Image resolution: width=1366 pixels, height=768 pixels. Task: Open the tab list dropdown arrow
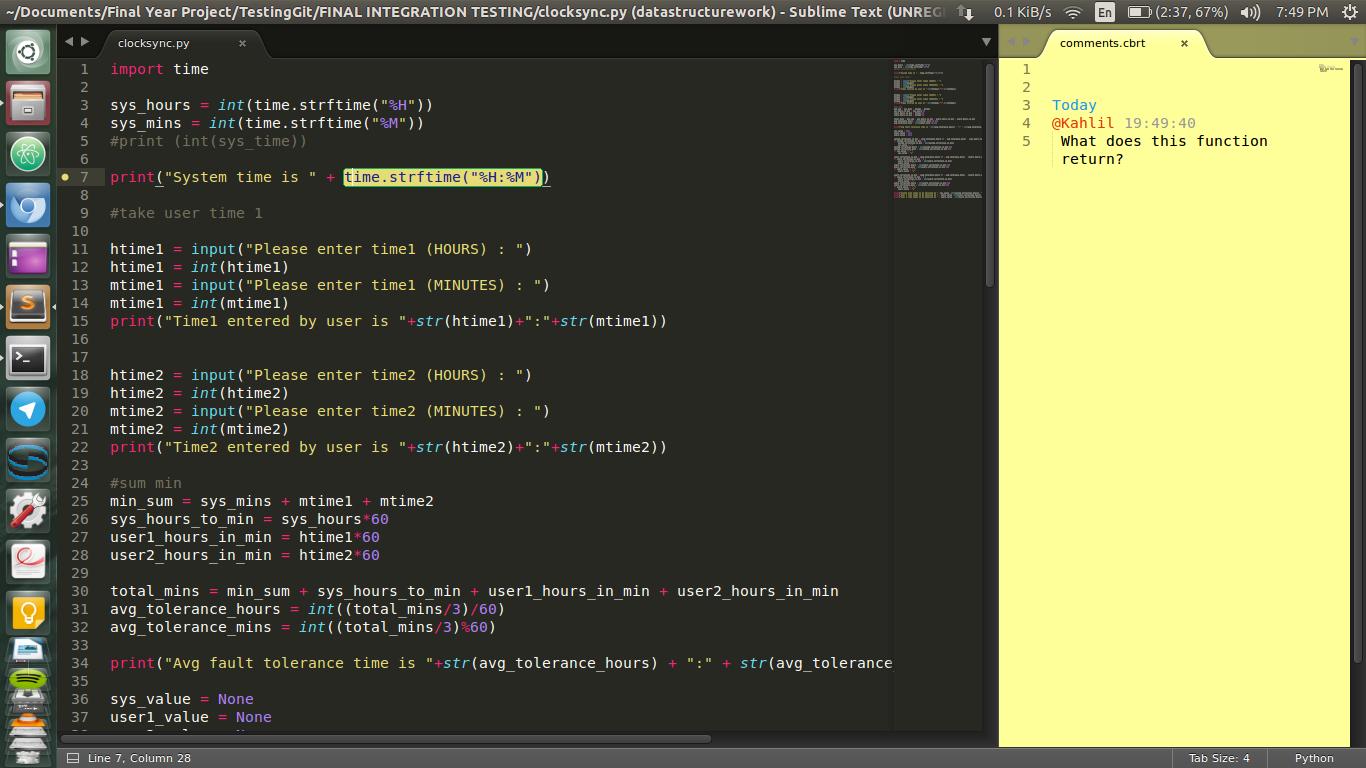[986, 42]
